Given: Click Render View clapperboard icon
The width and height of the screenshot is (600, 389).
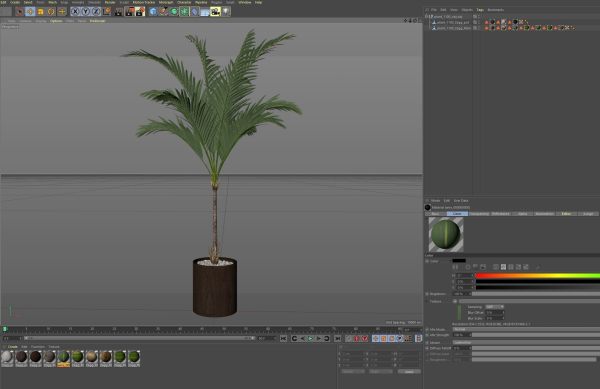Looking at the screenshot, I should click(x=119, y=12).
